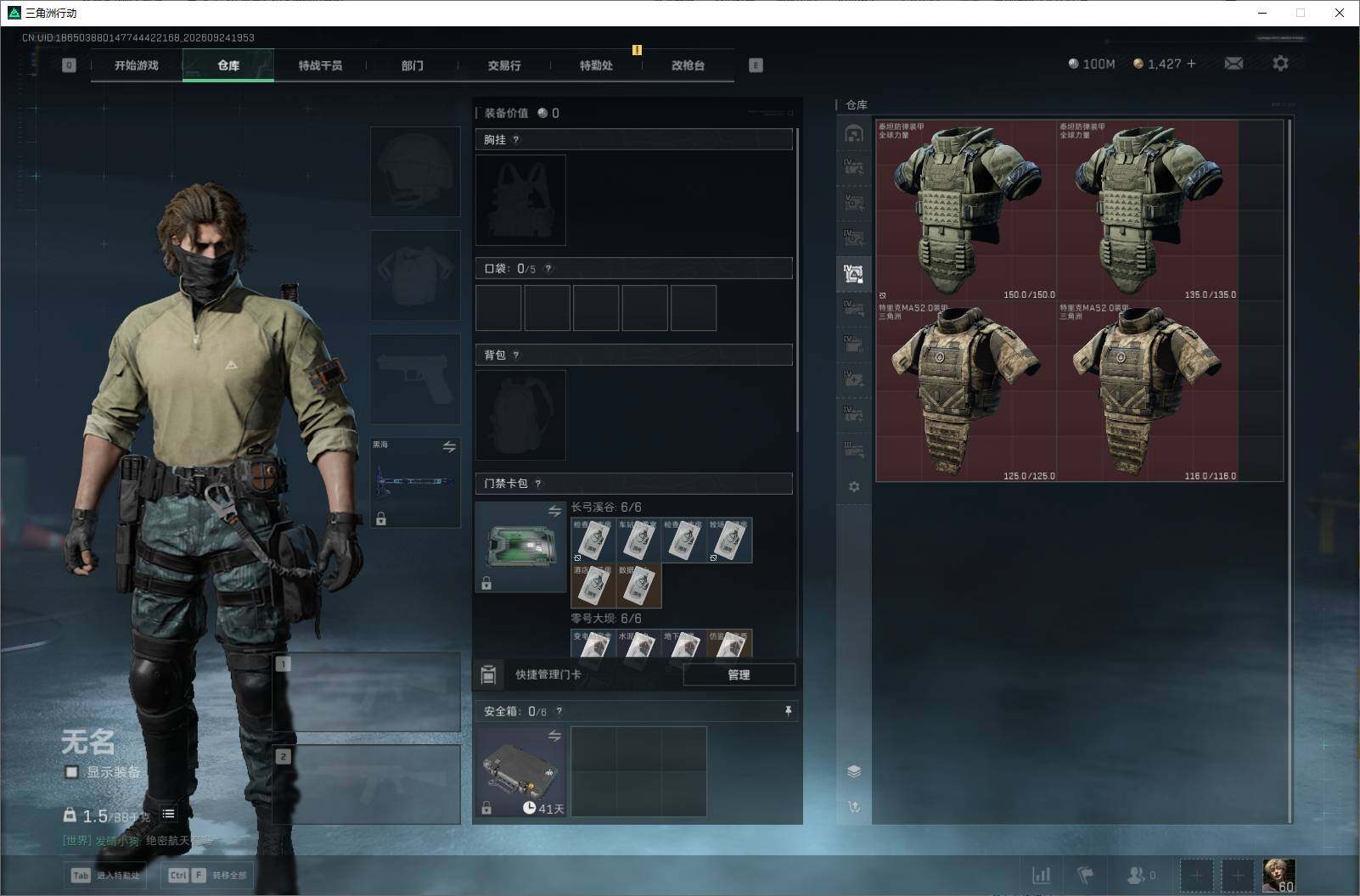
Task: Select the empty primary weapon slot 1
Action: click(x=367, y=692)
